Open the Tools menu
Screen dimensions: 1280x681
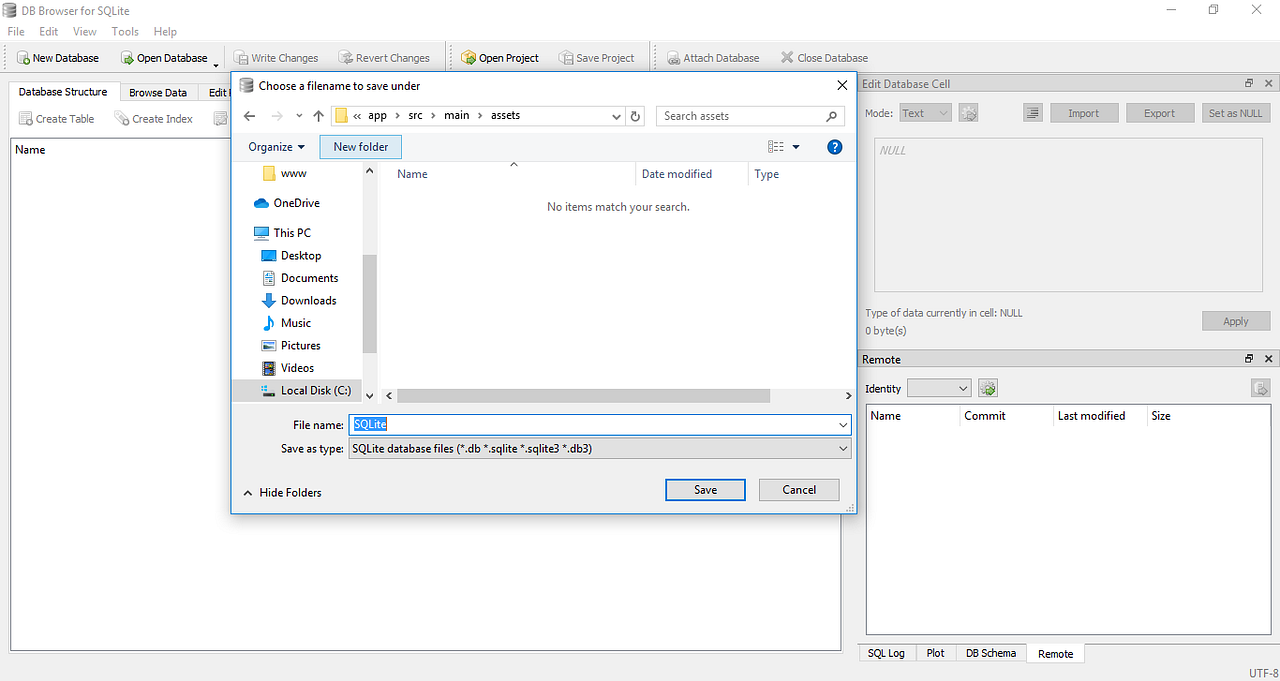124,31
